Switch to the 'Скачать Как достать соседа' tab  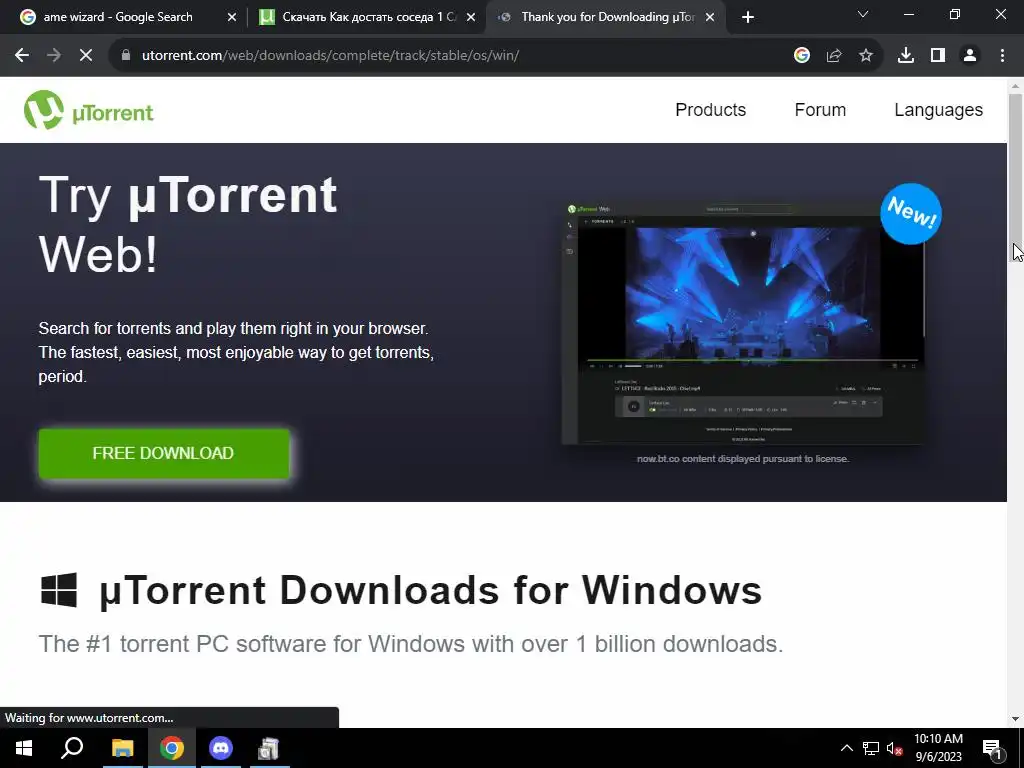coord(366,17)
